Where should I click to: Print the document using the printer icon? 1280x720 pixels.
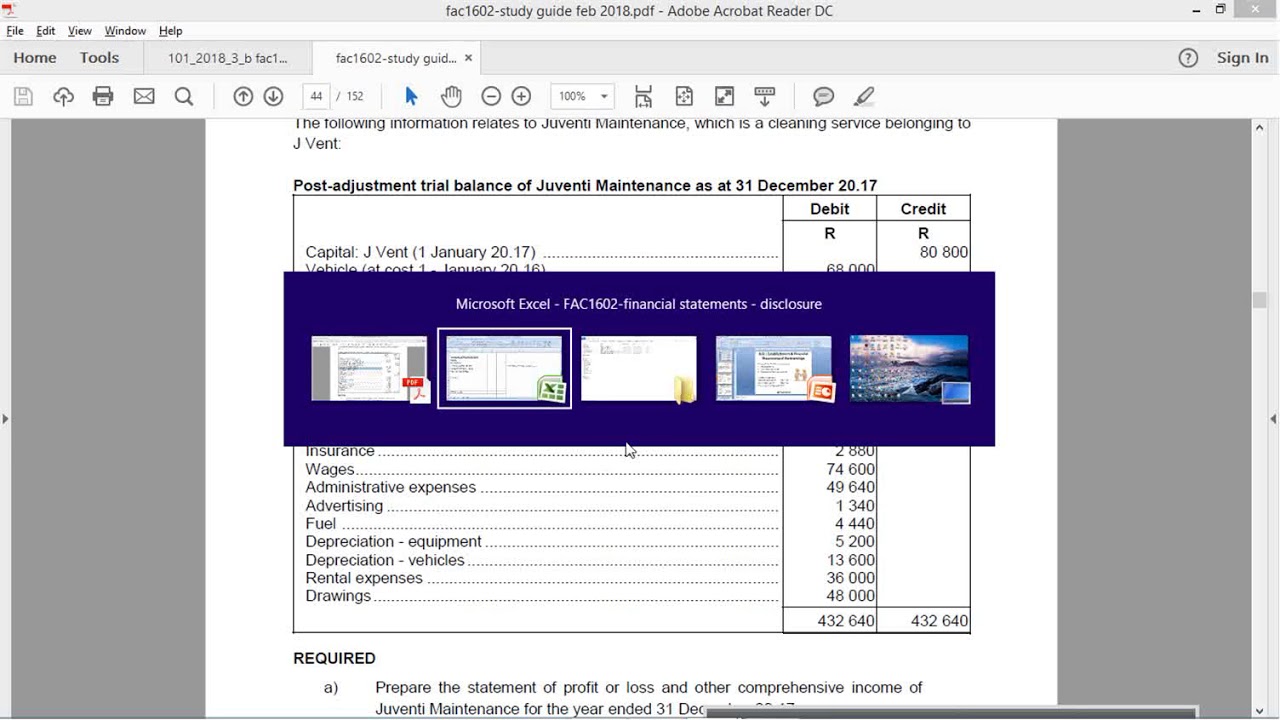(103, 96)
